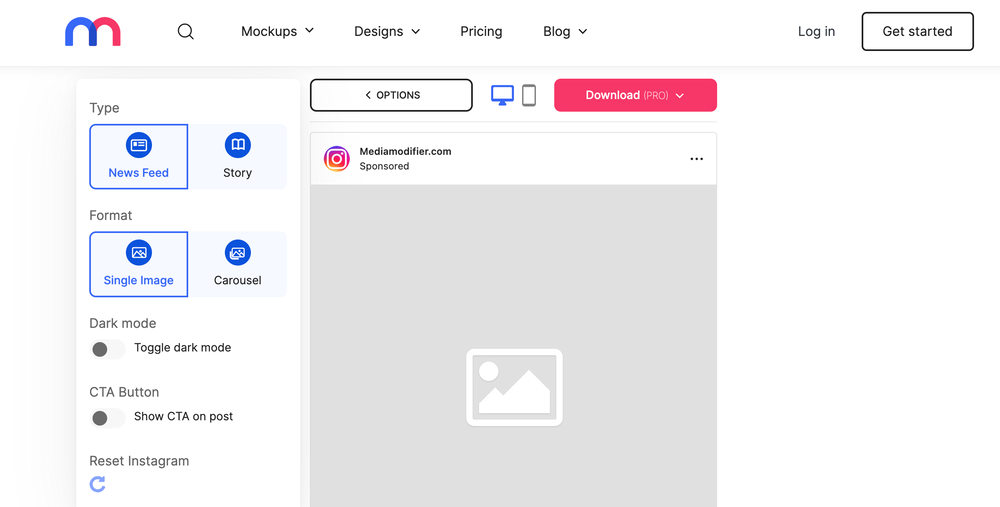Open the Download (PRO) dropdown
Viewport: 1000px width, 507px height.
pos(635,95)
